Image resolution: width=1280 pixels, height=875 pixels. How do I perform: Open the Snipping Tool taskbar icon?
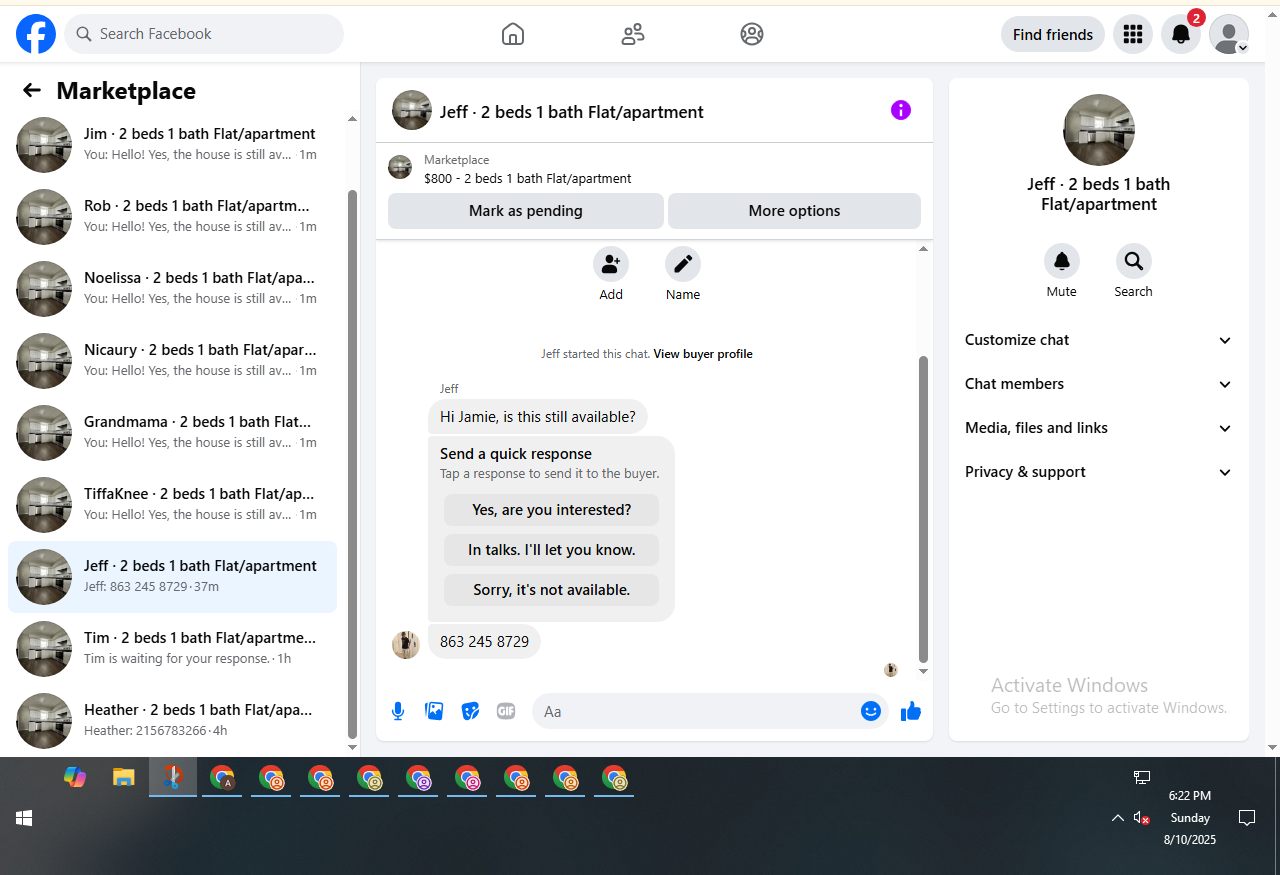tap(173, 777)
